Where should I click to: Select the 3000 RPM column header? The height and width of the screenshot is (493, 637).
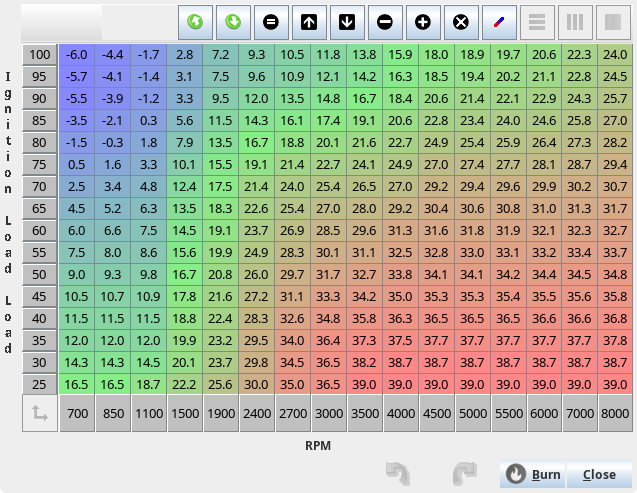pyautogui.click(x=328, y=413)
